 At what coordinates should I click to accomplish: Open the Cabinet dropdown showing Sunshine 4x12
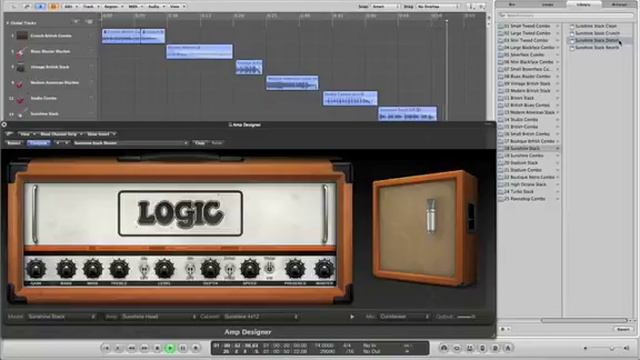tap(261, 317)
